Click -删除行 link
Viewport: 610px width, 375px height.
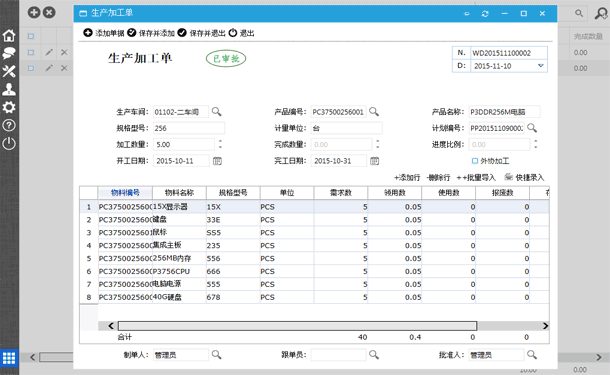pyautogui.click(x=438, y=177)
